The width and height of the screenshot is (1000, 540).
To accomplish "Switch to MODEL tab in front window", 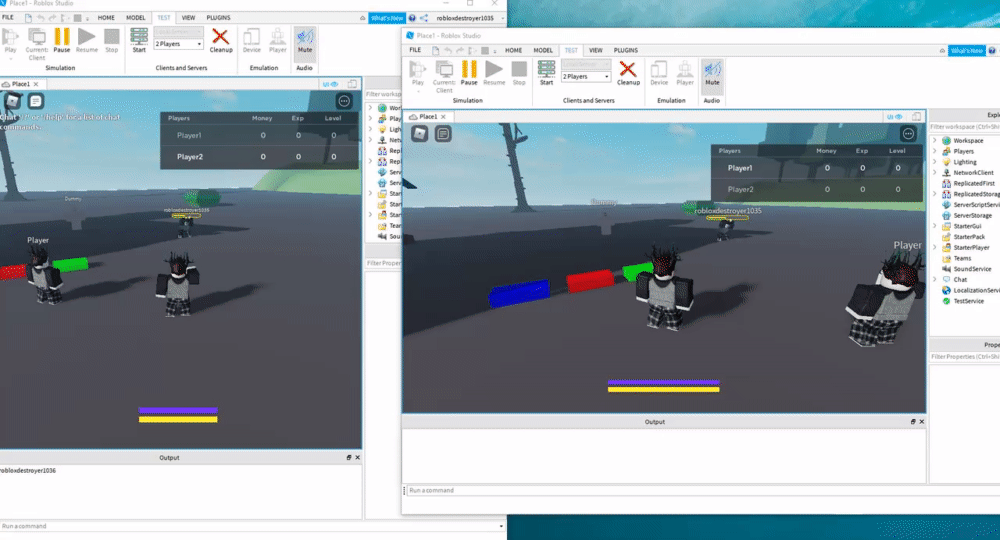I will 543,50.
